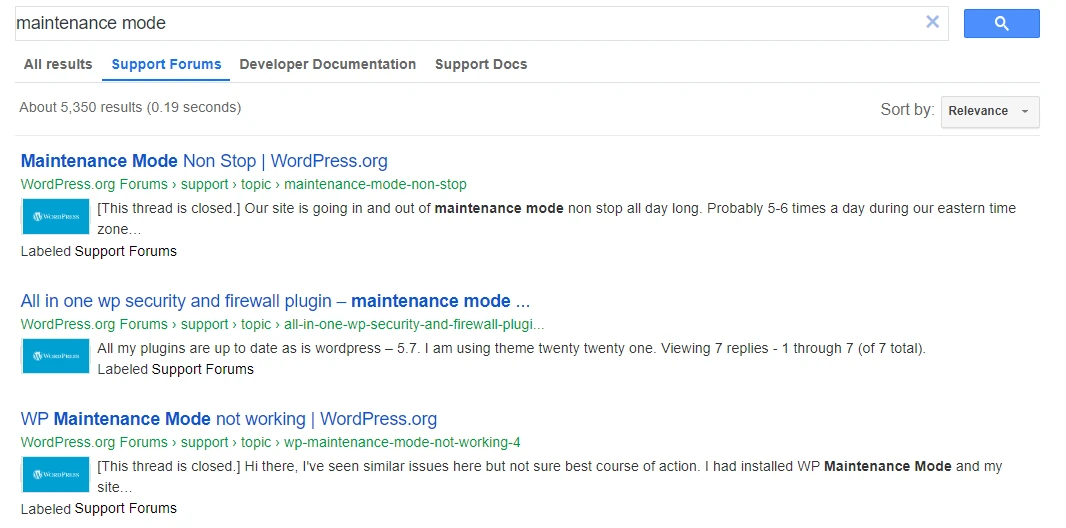Switch to the All results tab
The height and width of the screenshot is (528, 1066).
point(58,65)
